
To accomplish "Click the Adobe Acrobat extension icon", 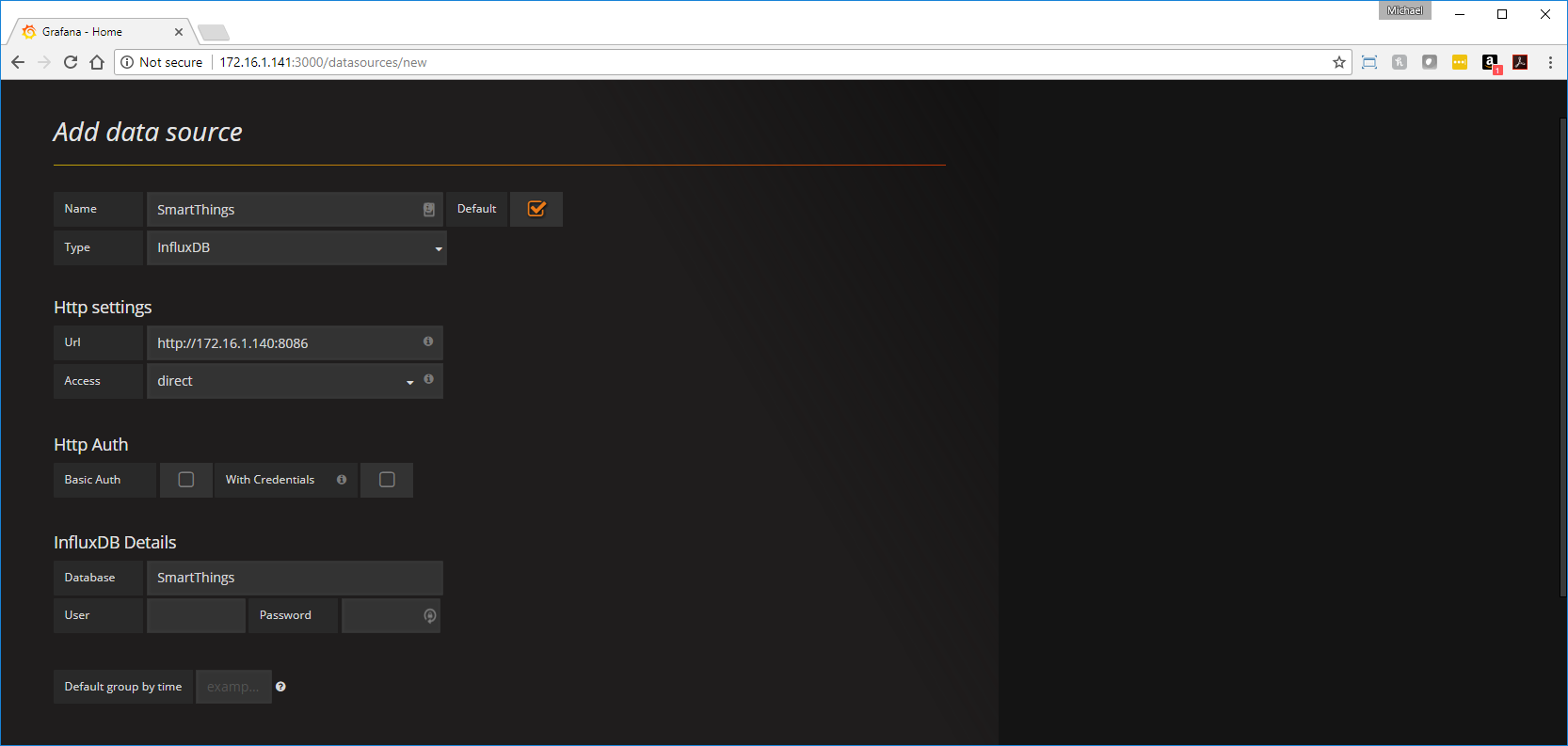I will point(1520,62).
